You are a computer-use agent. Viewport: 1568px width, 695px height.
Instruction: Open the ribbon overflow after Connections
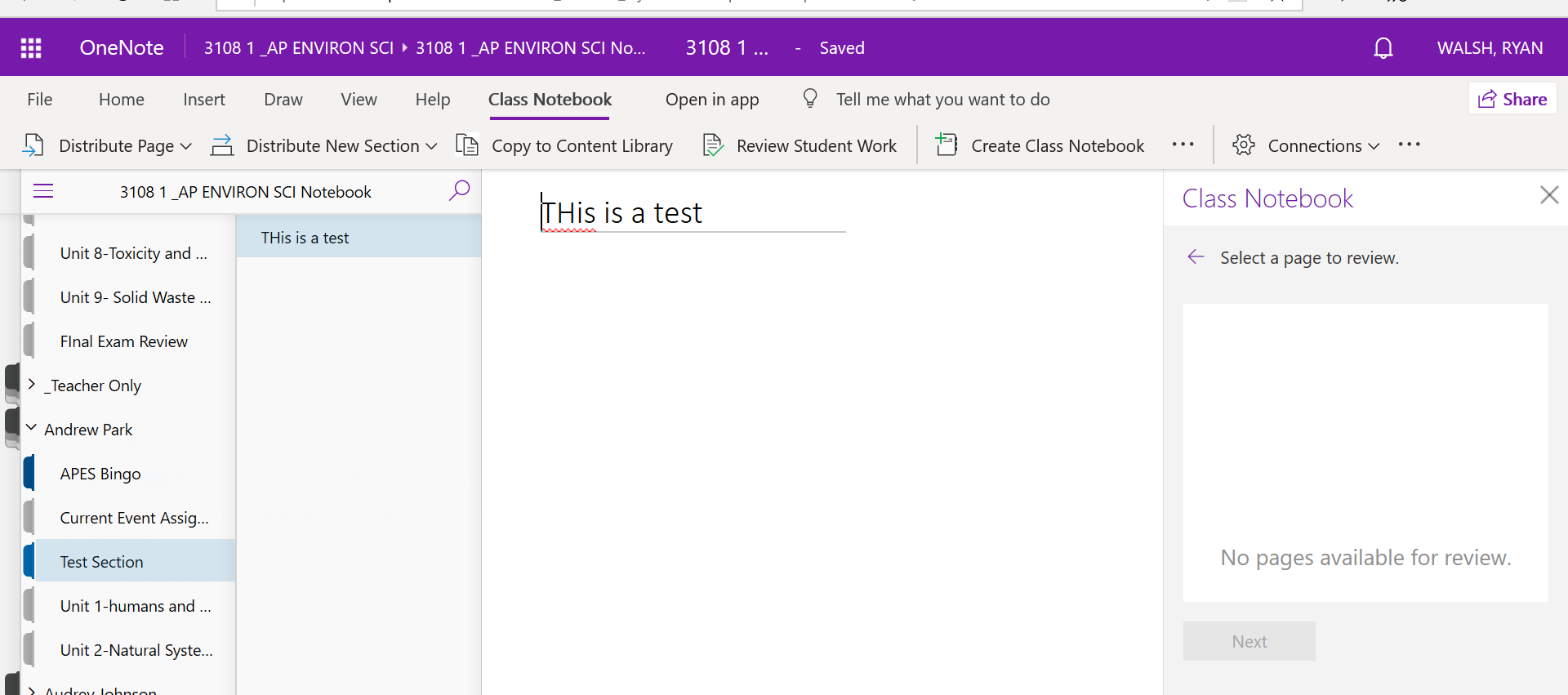point(1409,145)
